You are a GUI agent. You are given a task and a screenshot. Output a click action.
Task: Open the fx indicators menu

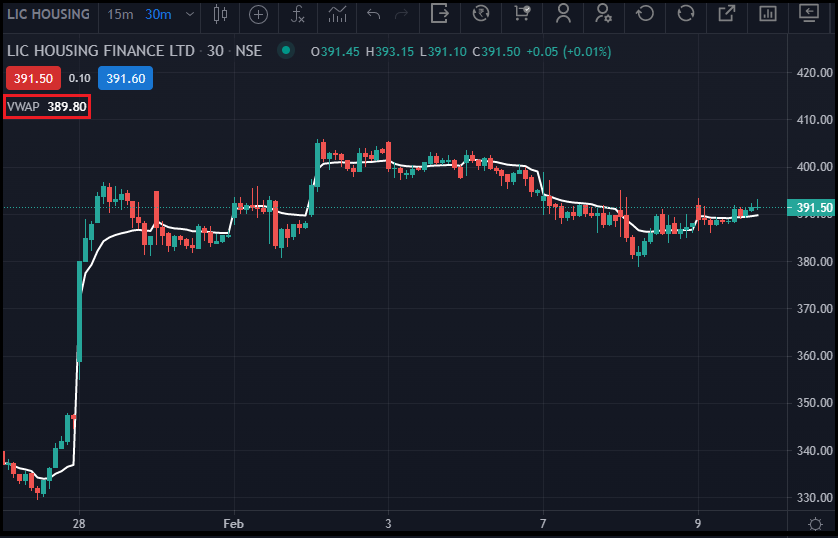(298, 14)
